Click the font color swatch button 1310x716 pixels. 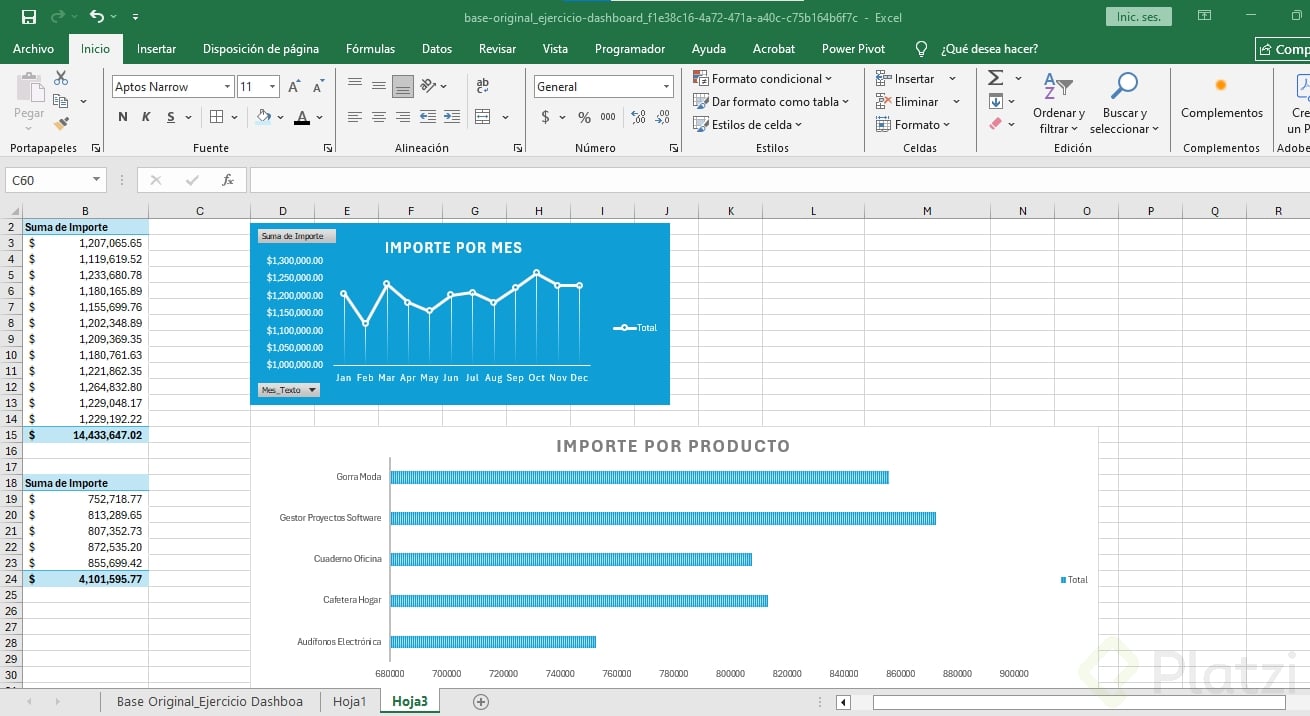point(302,117)
